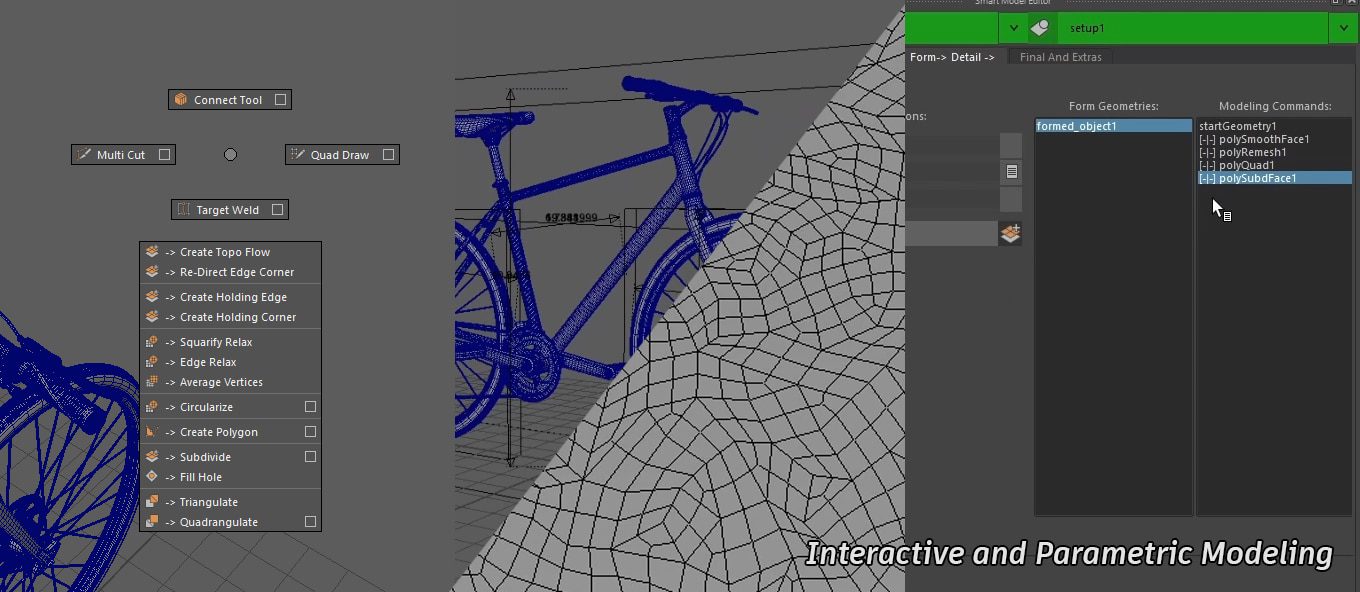The image size is (1360, 592).
Task: Click the add-layer icon near Form Geometries
Action: click(1010, 233)
